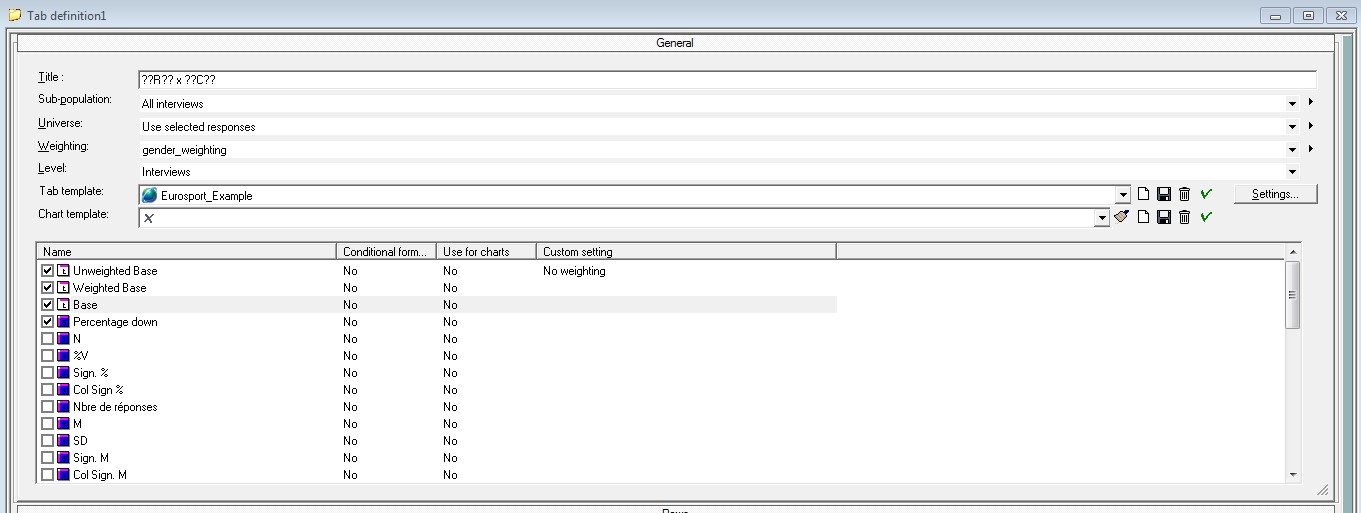Tick the Nbre de réponses checkbox

pos(47,407)
